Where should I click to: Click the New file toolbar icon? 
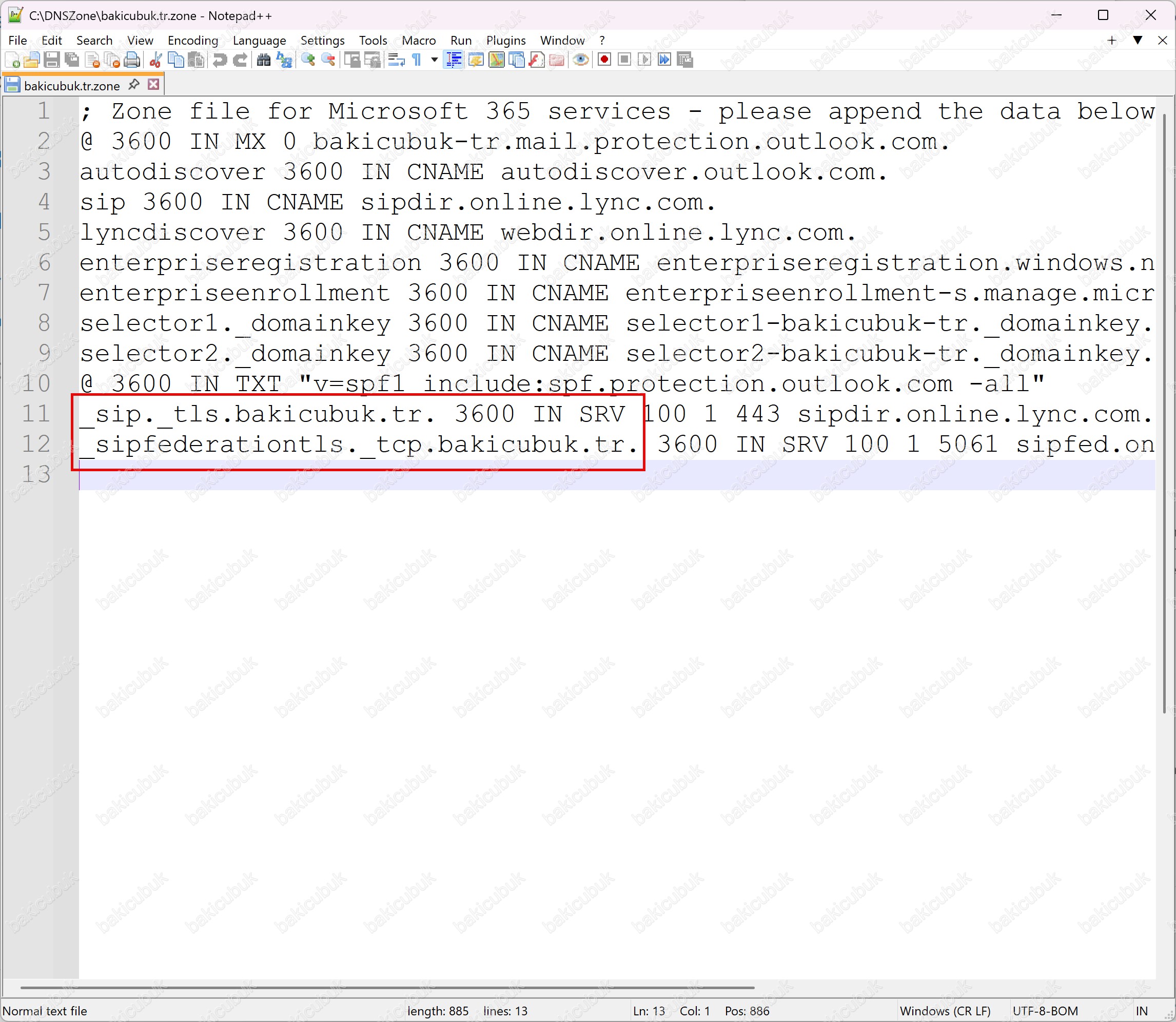(12, 60)
